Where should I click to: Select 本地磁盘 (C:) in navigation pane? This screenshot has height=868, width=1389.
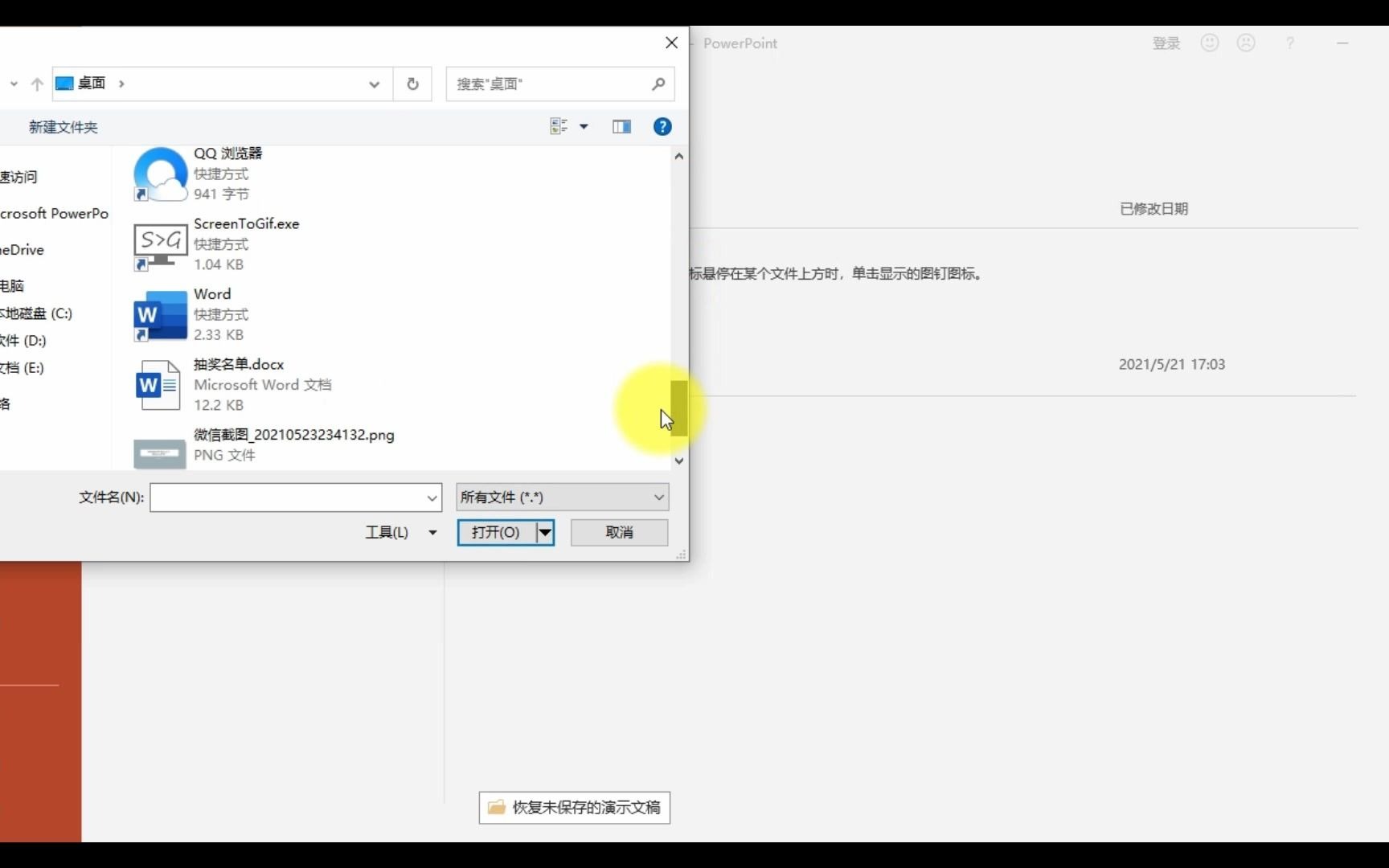(x=36, y=313)
